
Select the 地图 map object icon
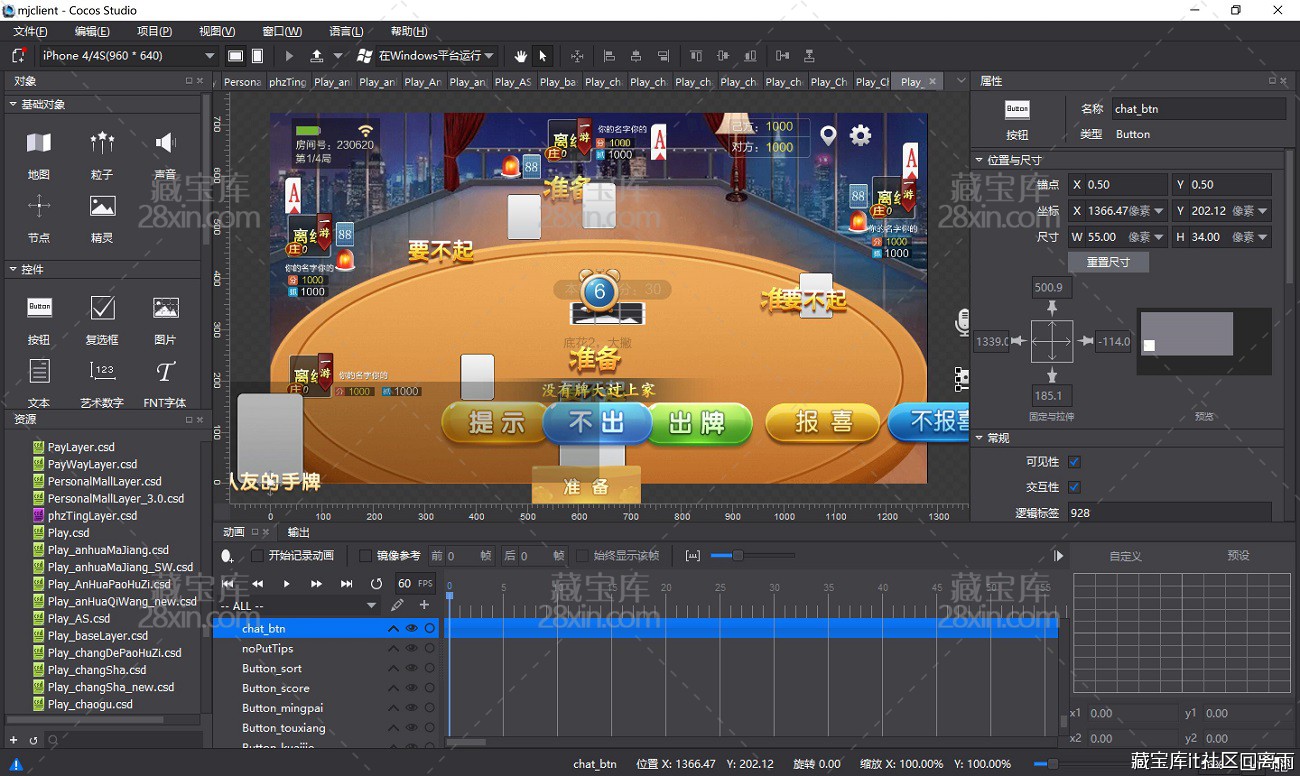coord(39,143)
